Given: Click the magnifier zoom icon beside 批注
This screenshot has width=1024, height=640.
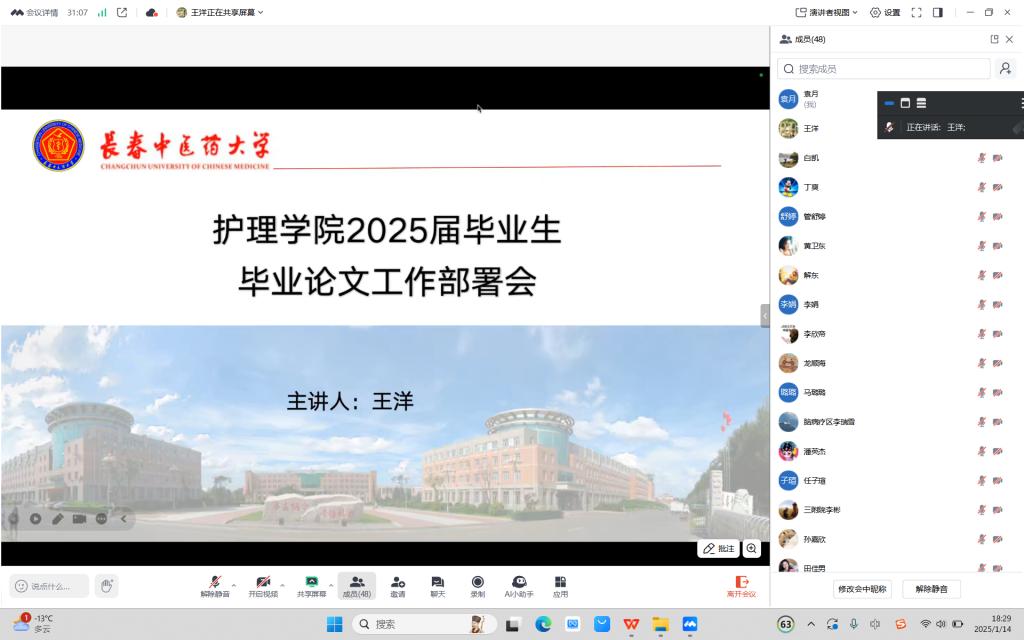Looking at the screenshot, I should tap(751, 548).
